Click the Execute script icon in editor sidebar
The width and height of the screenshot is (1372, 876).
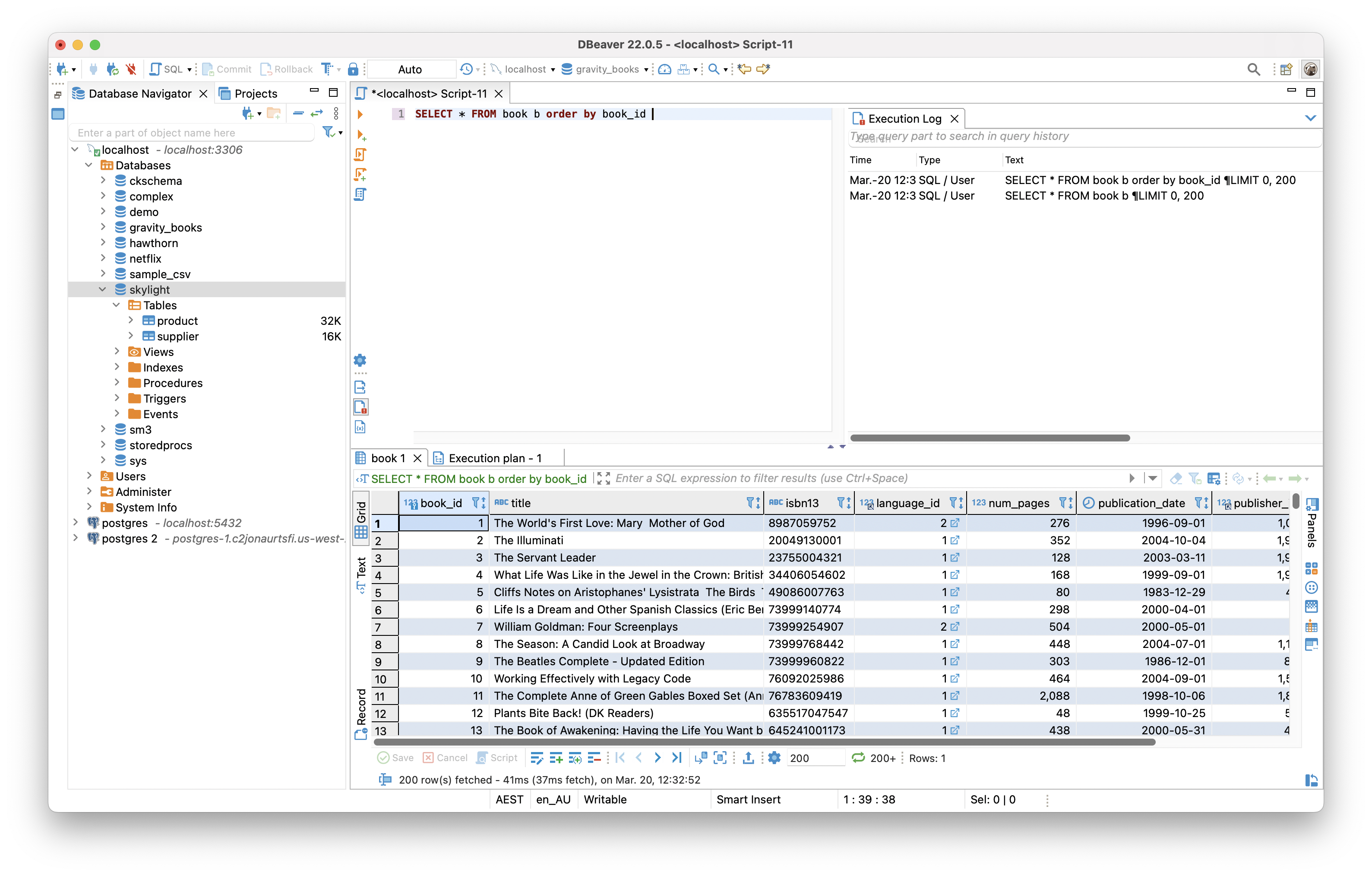[360, 155]
